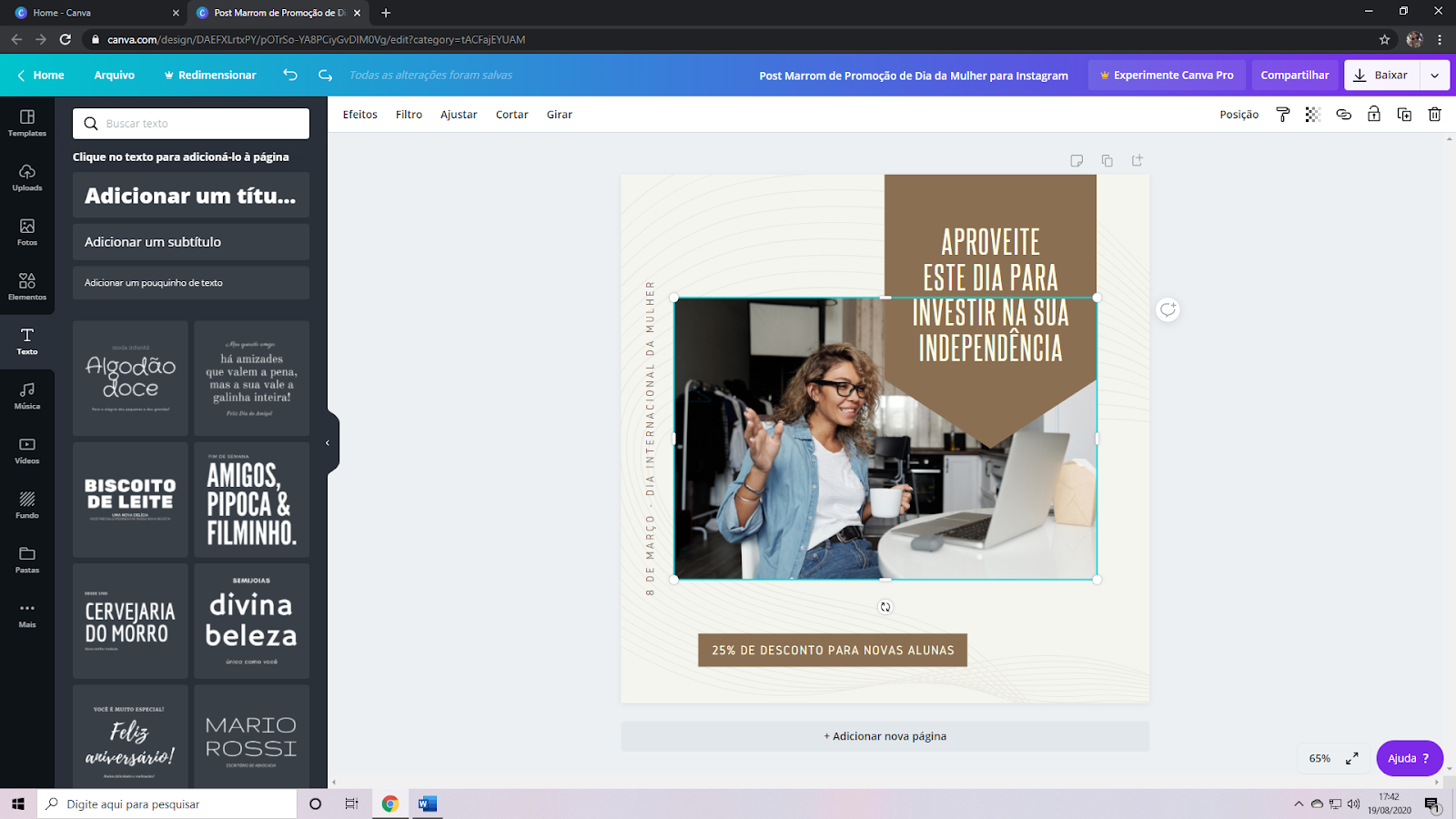The image size is (1456, 819).
Task: Toggle the lock element icon
Action: coord(1374,115)
